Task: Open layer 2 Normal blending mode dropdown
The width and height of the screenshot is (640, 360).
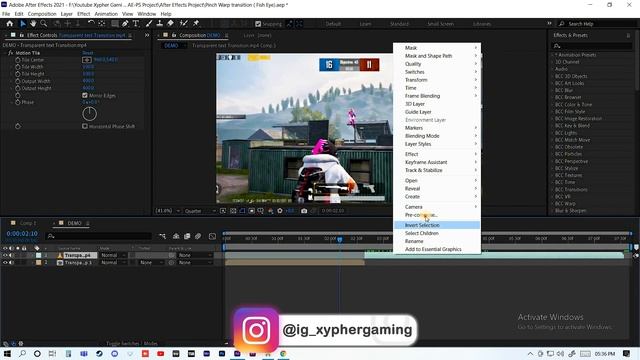Action: [x=113, y=262]
